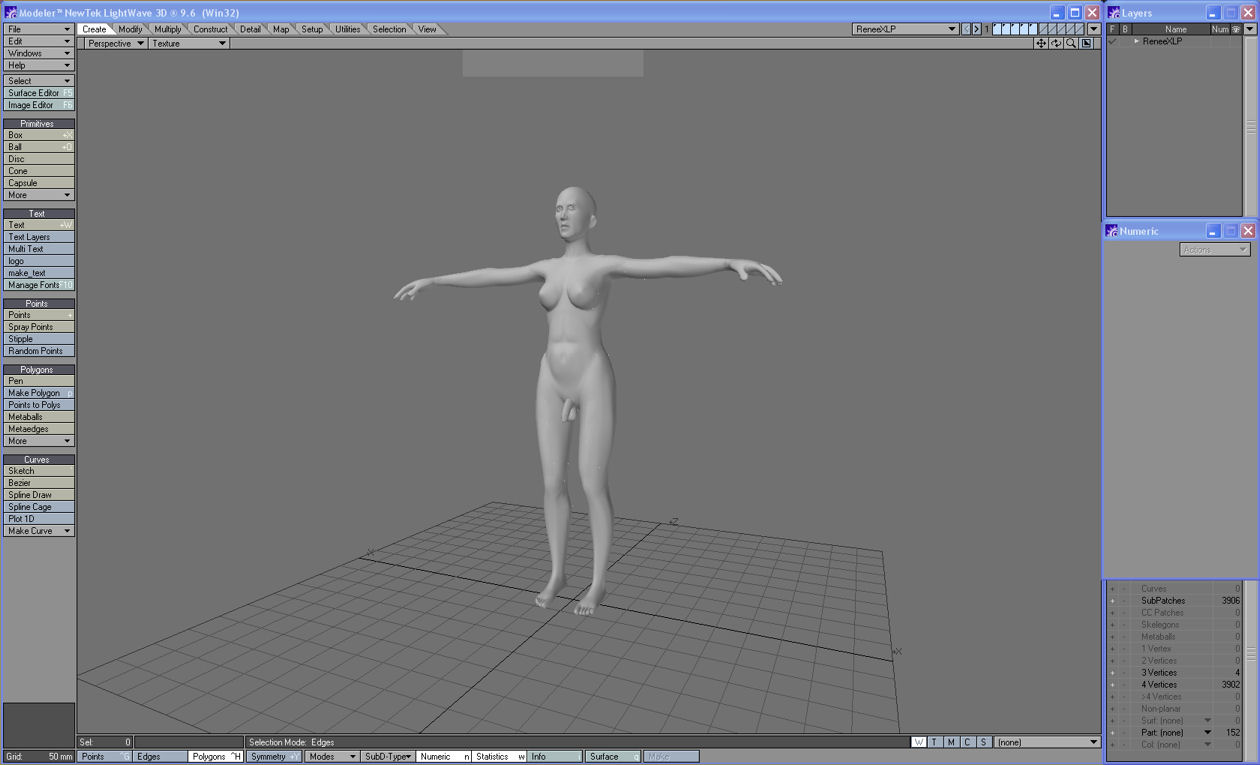This screenshot has height=765, width=1260.
Task: Switch to the T texture map type
Action: [x=935, y=742]
